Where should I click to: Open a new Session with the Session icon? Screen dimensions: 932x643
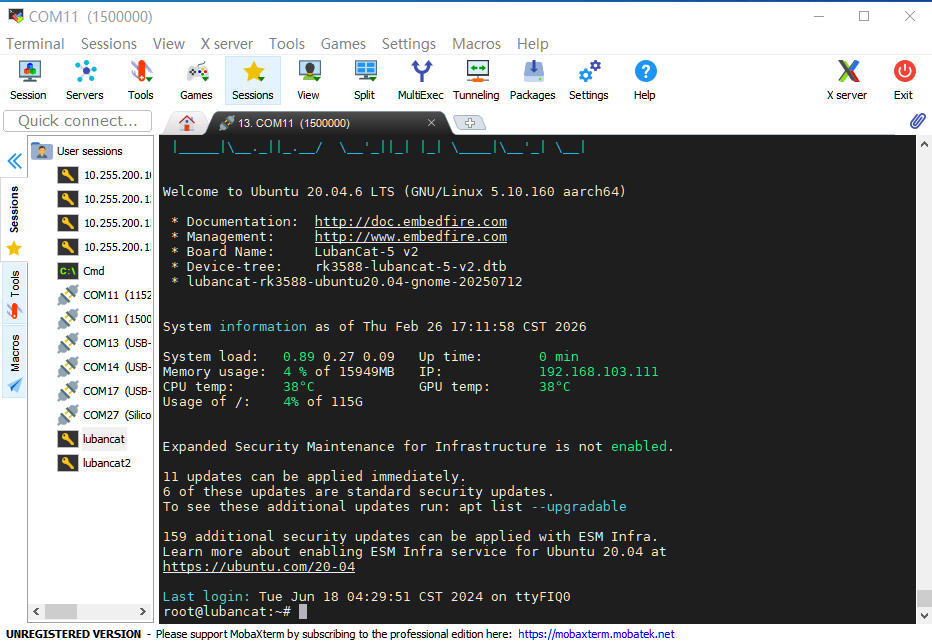[x=28, y=80]
